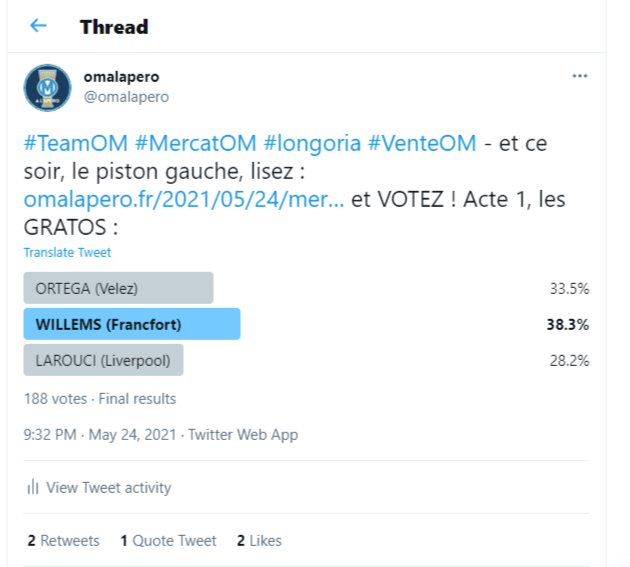
Task: Click the @omalapero handle
Action: tap(126, 97)
